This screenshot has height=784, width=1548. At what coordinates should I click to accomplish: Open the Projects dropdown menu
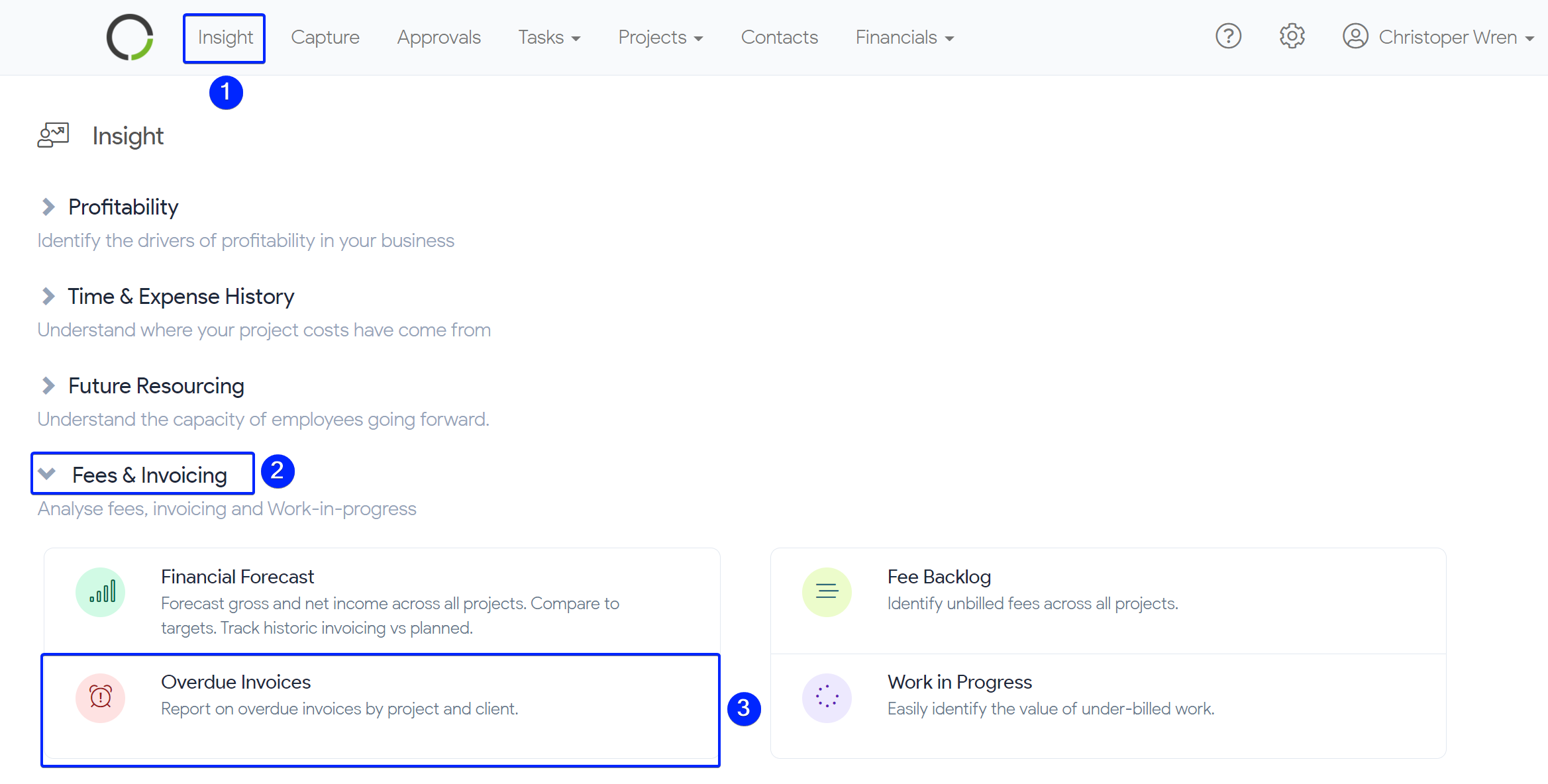(660, 38)
